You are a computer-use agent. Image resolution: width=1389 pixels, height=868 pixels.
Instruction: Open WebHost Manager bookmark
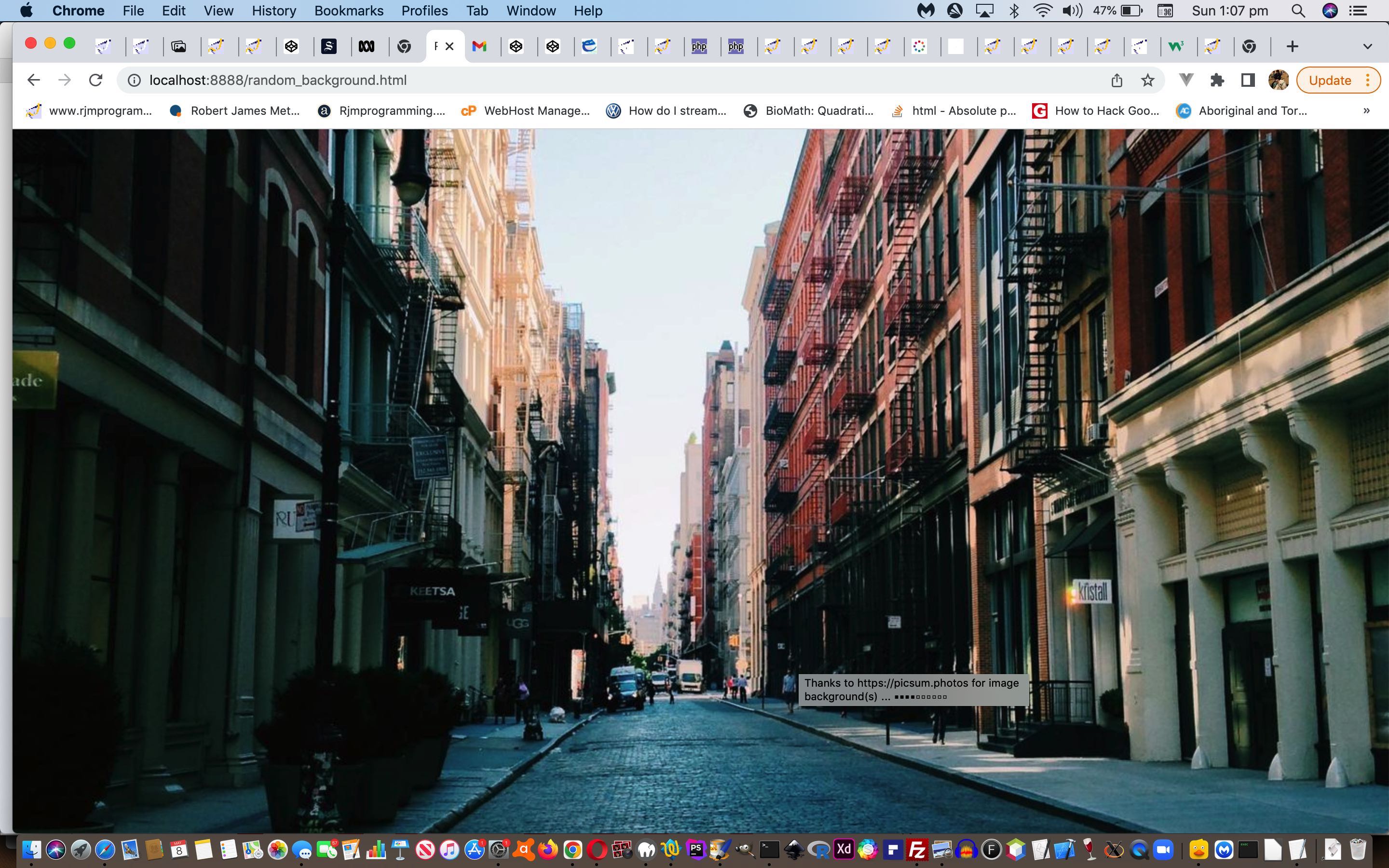(525, 111)
